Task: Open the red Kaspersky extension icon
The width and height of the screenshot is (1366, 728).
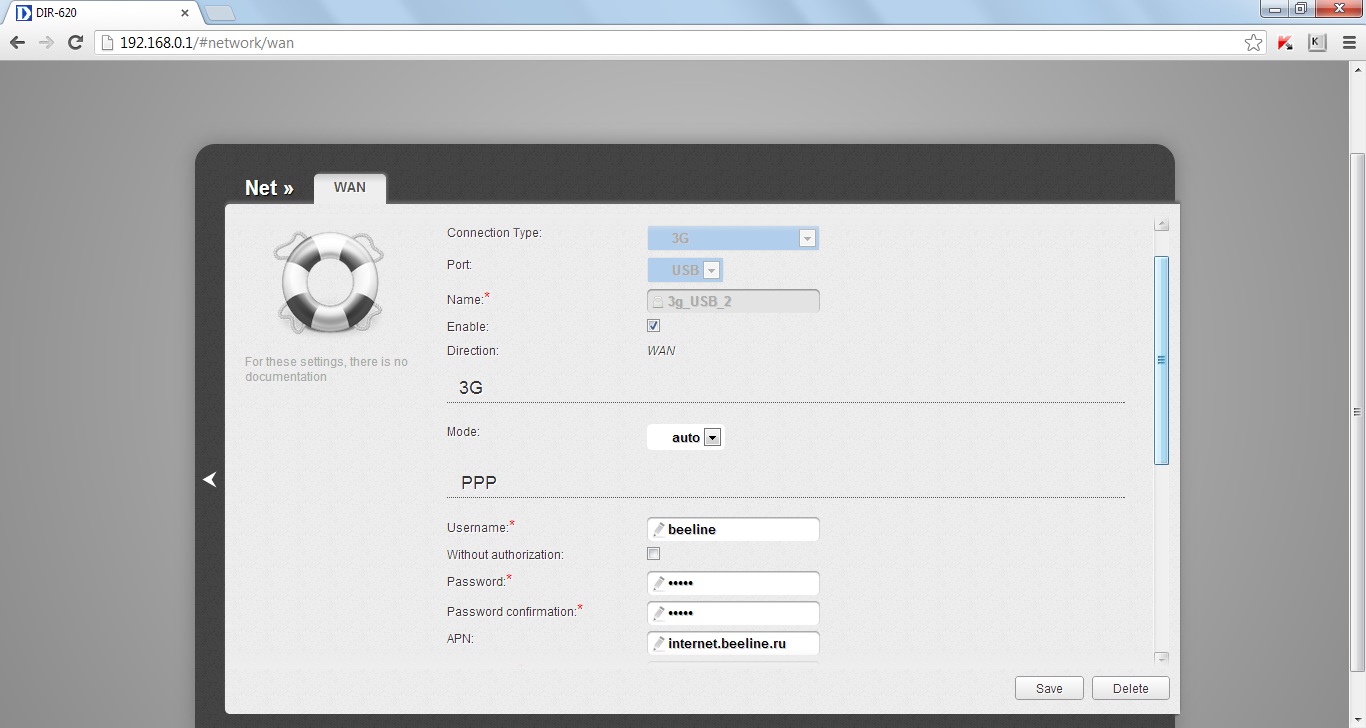Action: pyautogui.click(x=1286, y=43)
